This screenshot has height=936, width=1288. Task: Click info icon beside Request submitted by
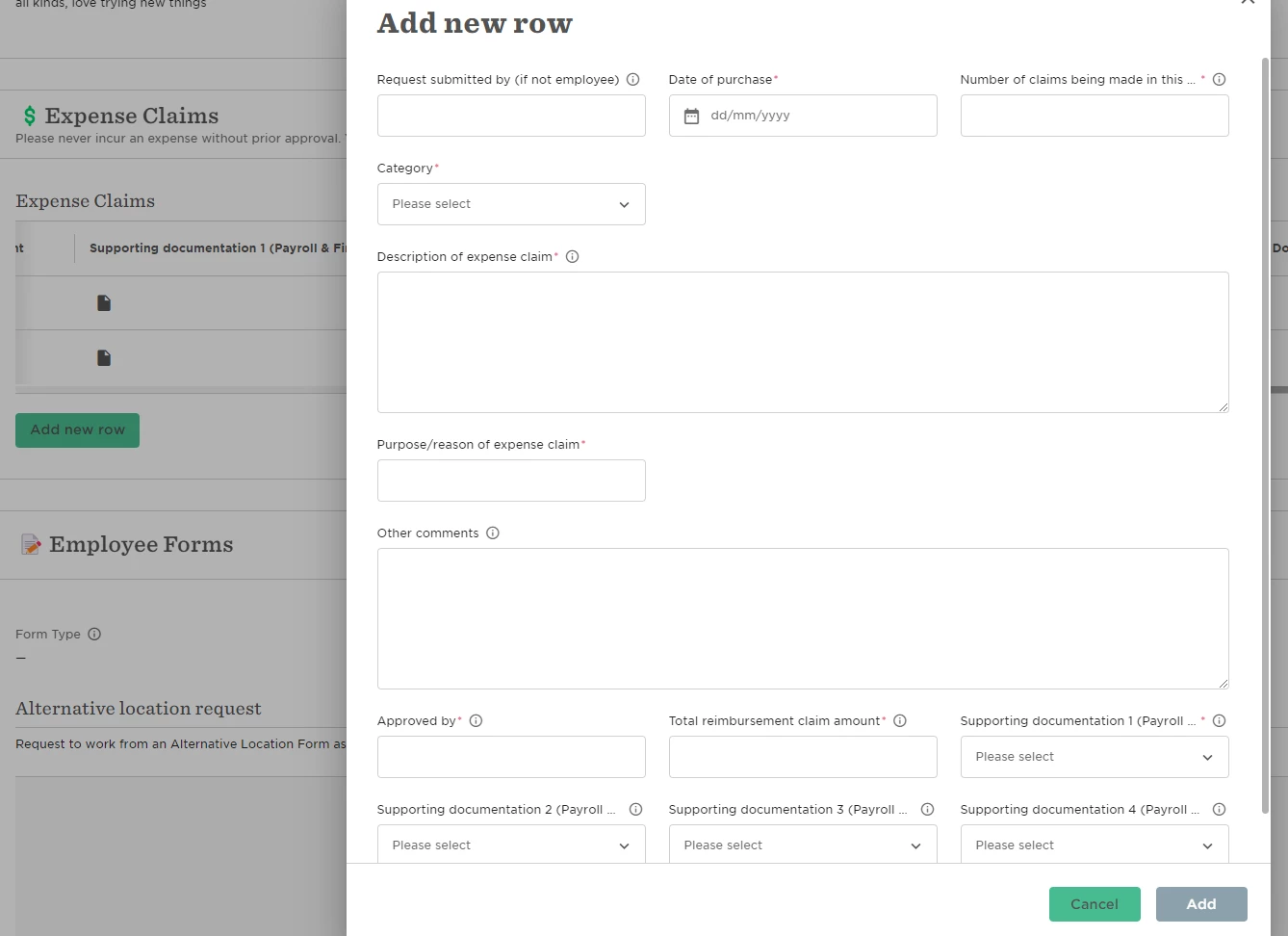pos(633,80)
